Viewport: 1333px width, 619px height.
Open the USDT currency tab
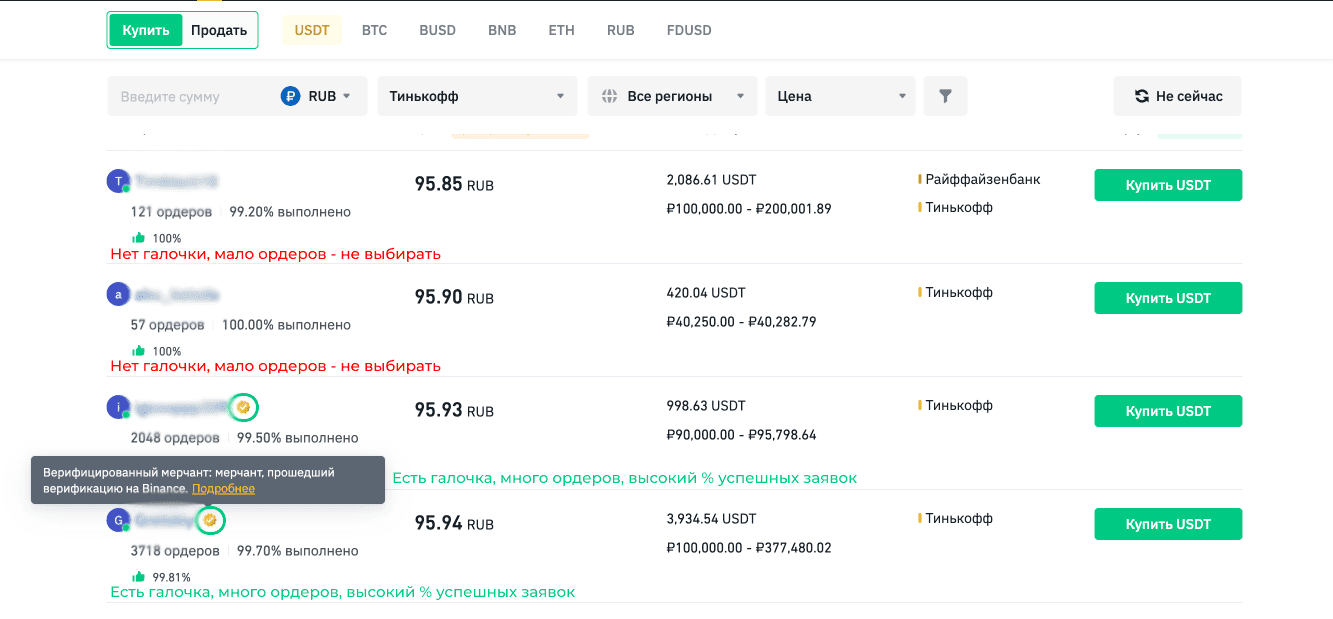(312, 30)
